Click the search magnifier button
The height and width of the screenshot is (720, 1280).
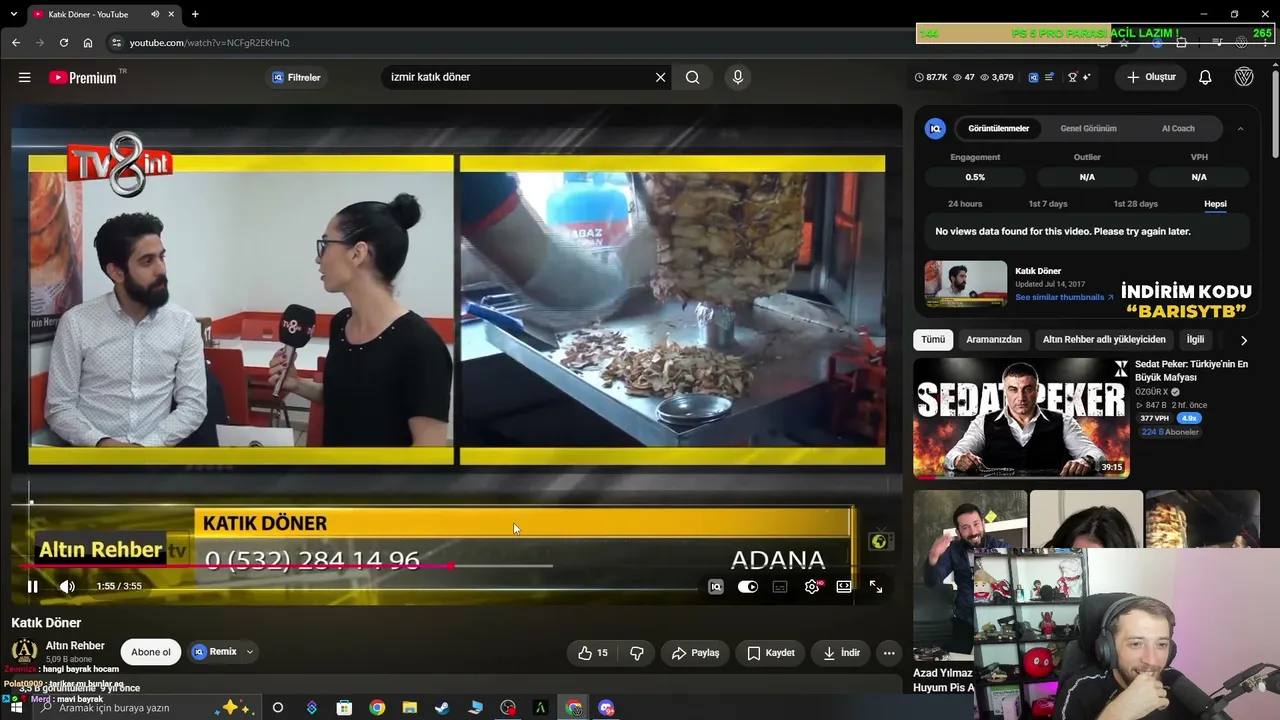coord(692,77)
